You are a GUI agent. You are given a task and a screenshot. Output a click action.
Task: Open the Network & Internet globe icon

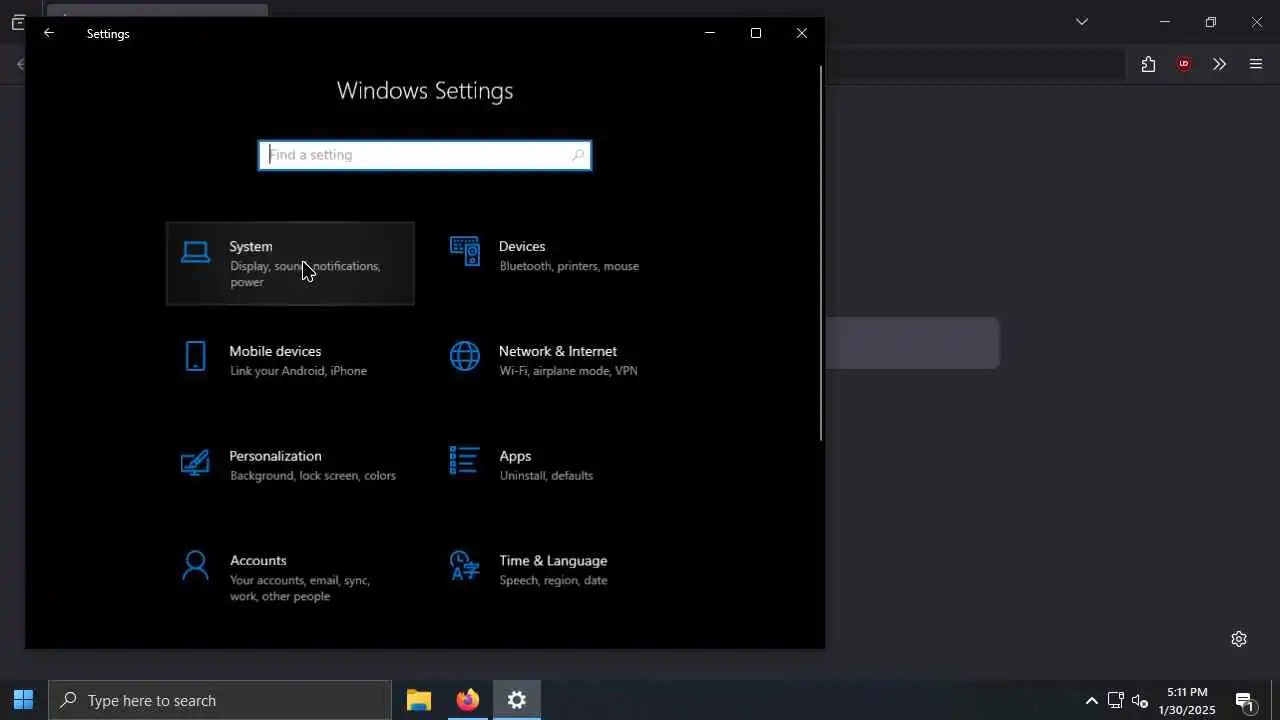(x=464, y=356)
